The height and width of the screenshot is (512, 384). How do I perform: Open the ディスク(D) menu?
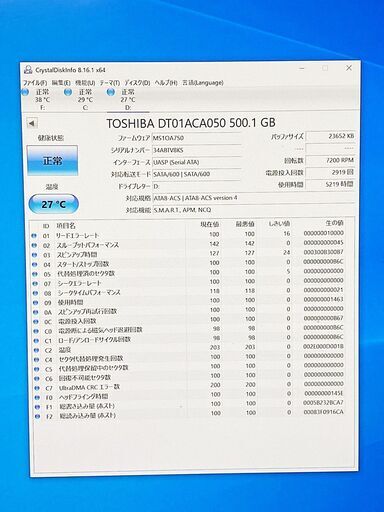point(137,83)
